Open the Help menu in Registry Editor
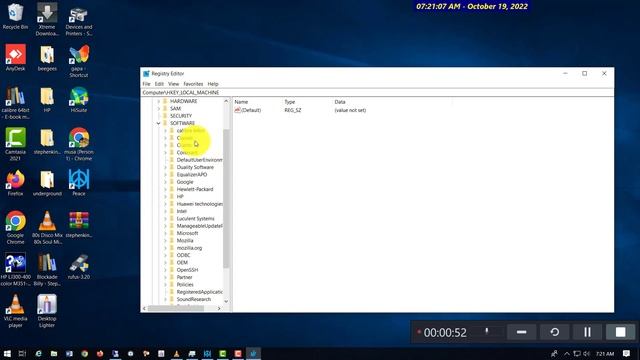 pos(213,84)
